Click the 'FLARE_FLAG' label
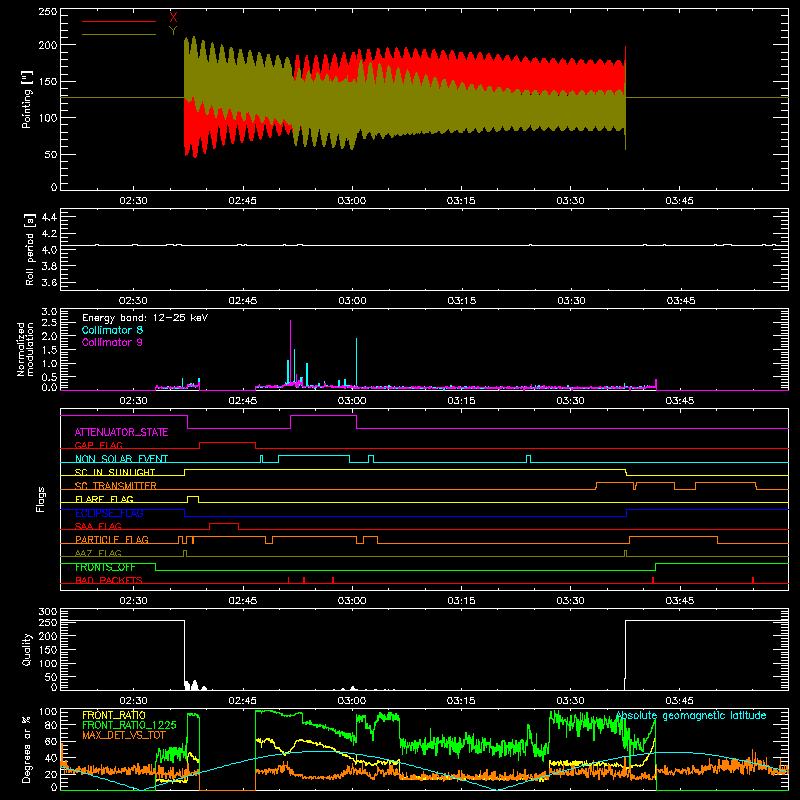Screen dimensions: 800x800 [x=104, y=499]
